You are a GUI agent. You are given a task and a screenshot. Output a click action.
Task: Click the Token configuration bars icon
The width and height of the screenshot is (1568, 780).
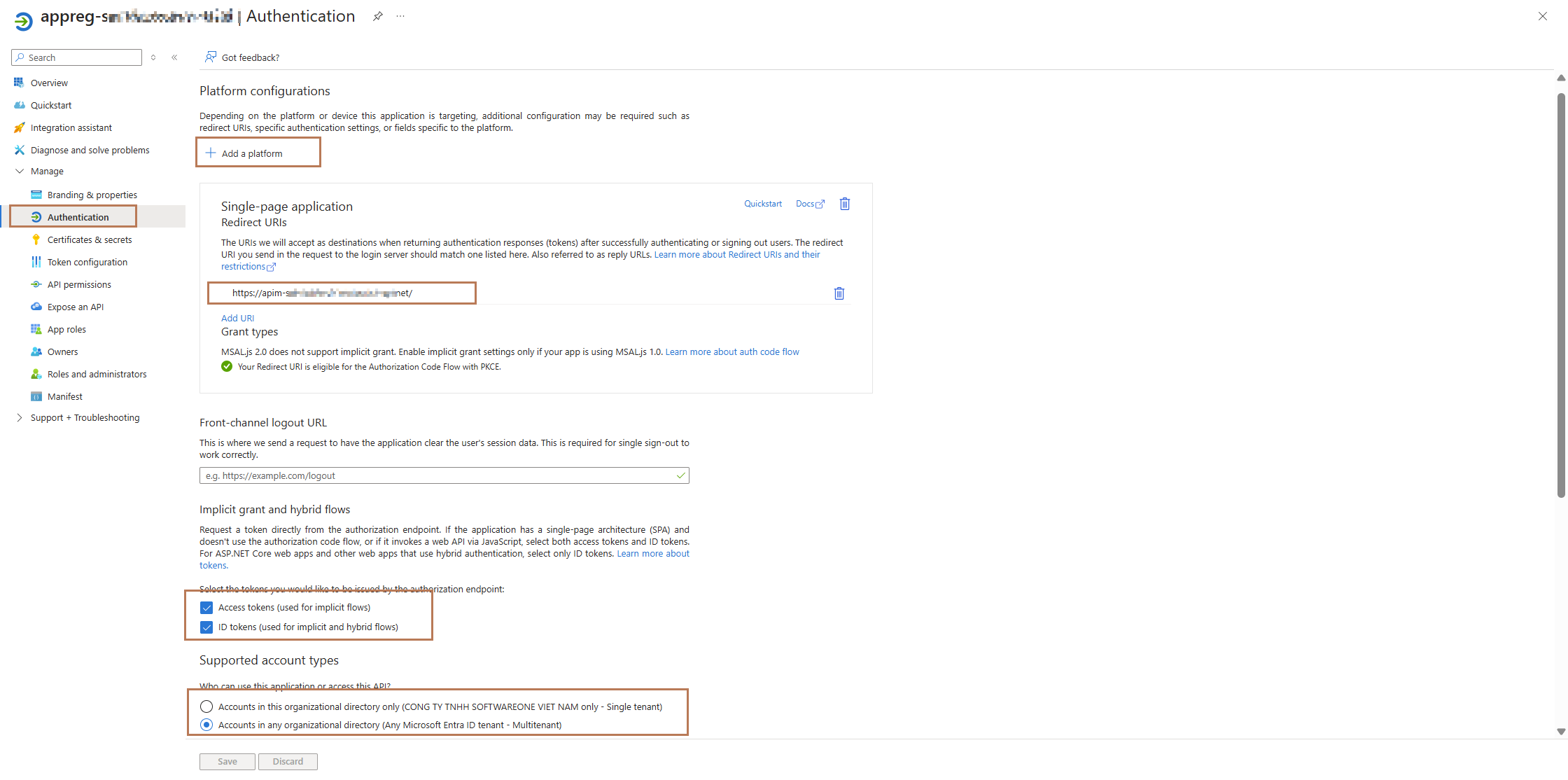36,262
